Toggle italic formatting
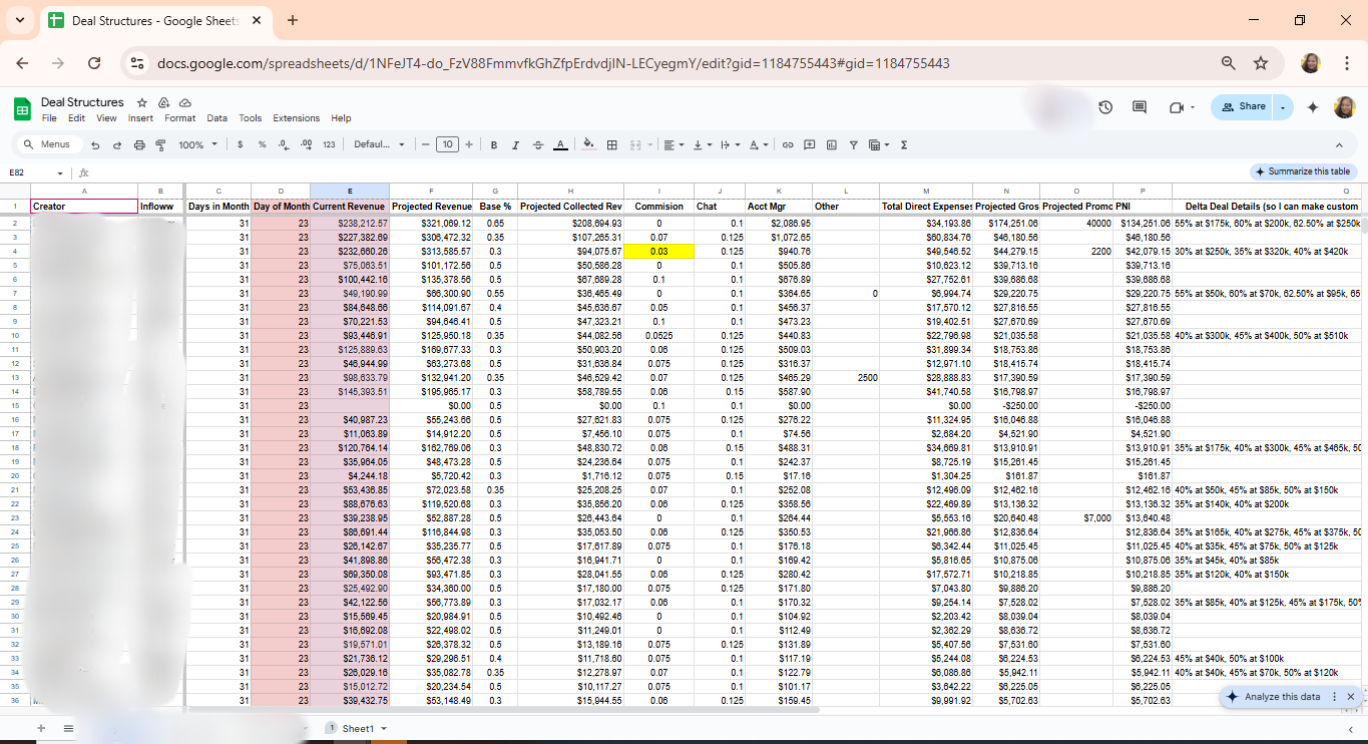1368x744 pixels. coord(516,145)
